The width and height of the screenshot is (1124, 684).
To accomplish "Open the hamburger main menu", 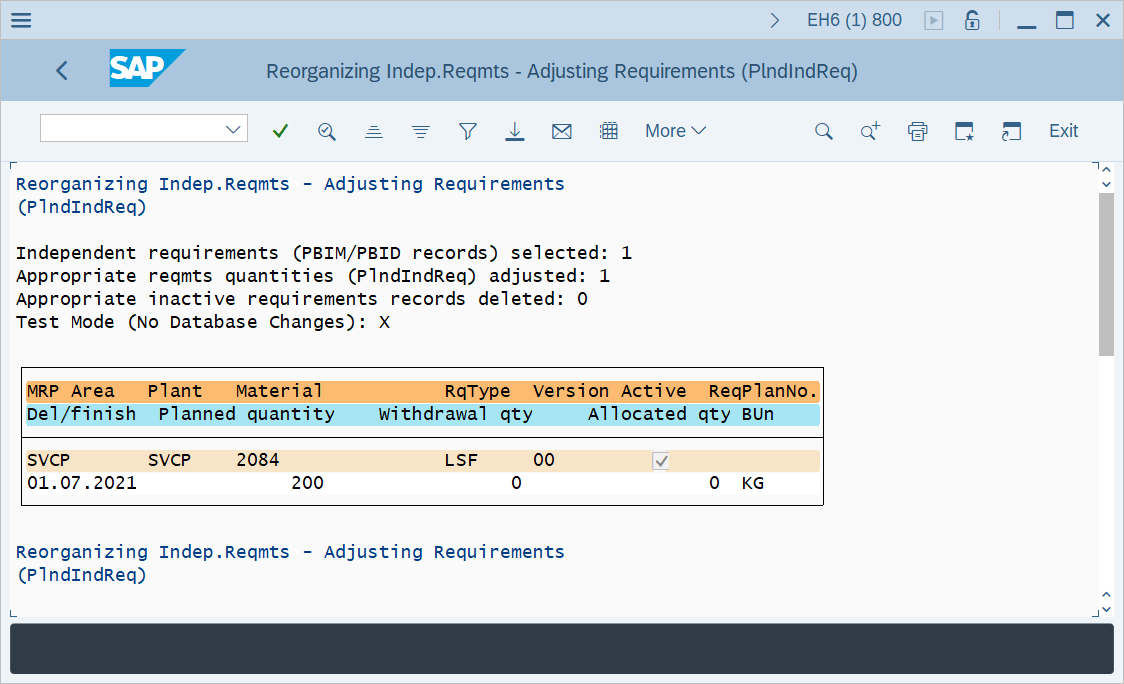I will coord(20,20).
